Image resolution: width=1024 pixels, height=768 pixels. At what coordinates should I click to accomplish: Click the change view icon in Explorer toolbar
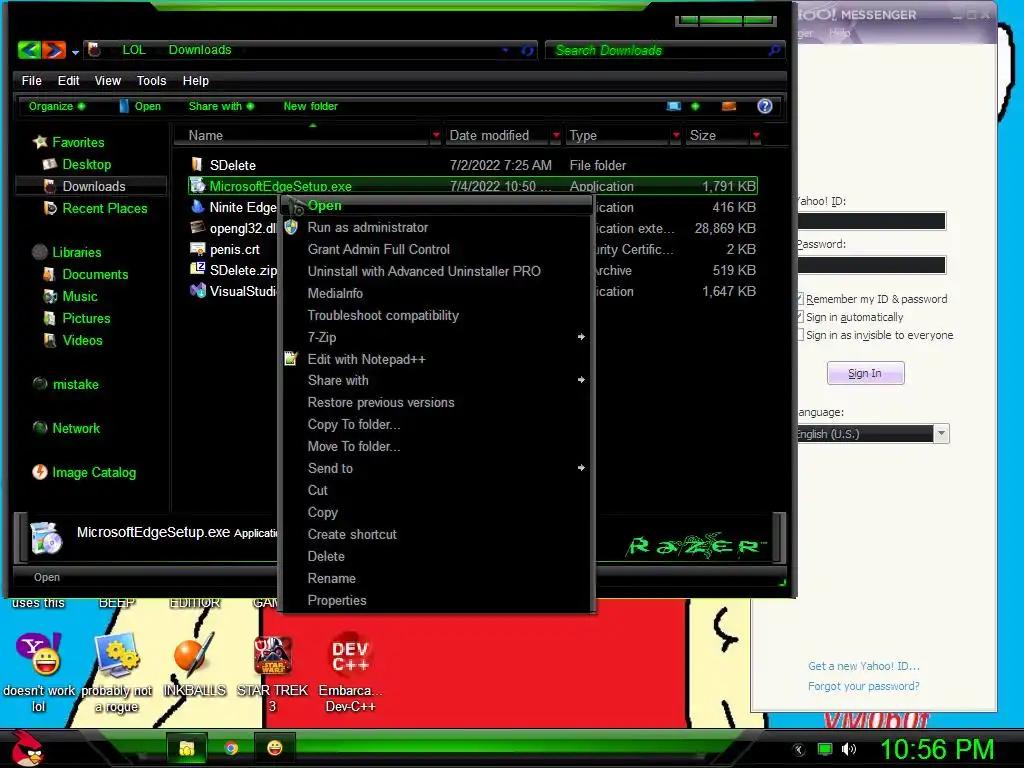click(x=674, y=106)
